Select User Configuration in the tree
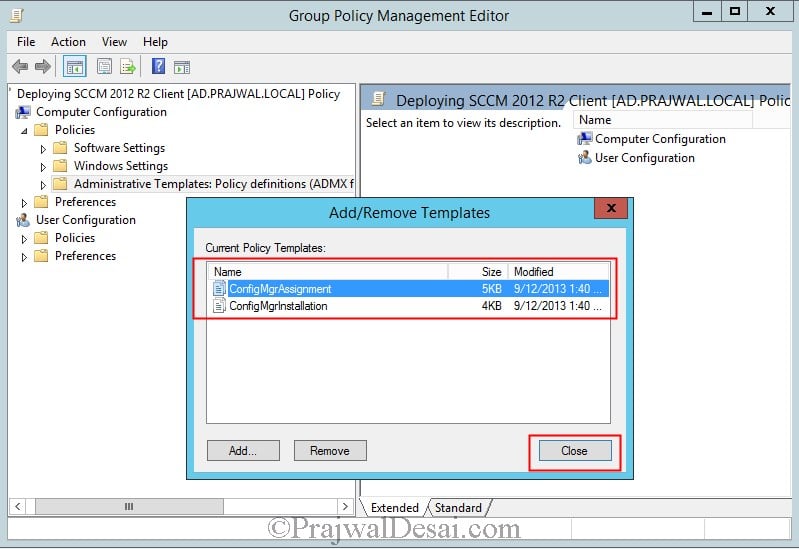Screen dimensions: 799x549 pos(86,220)
